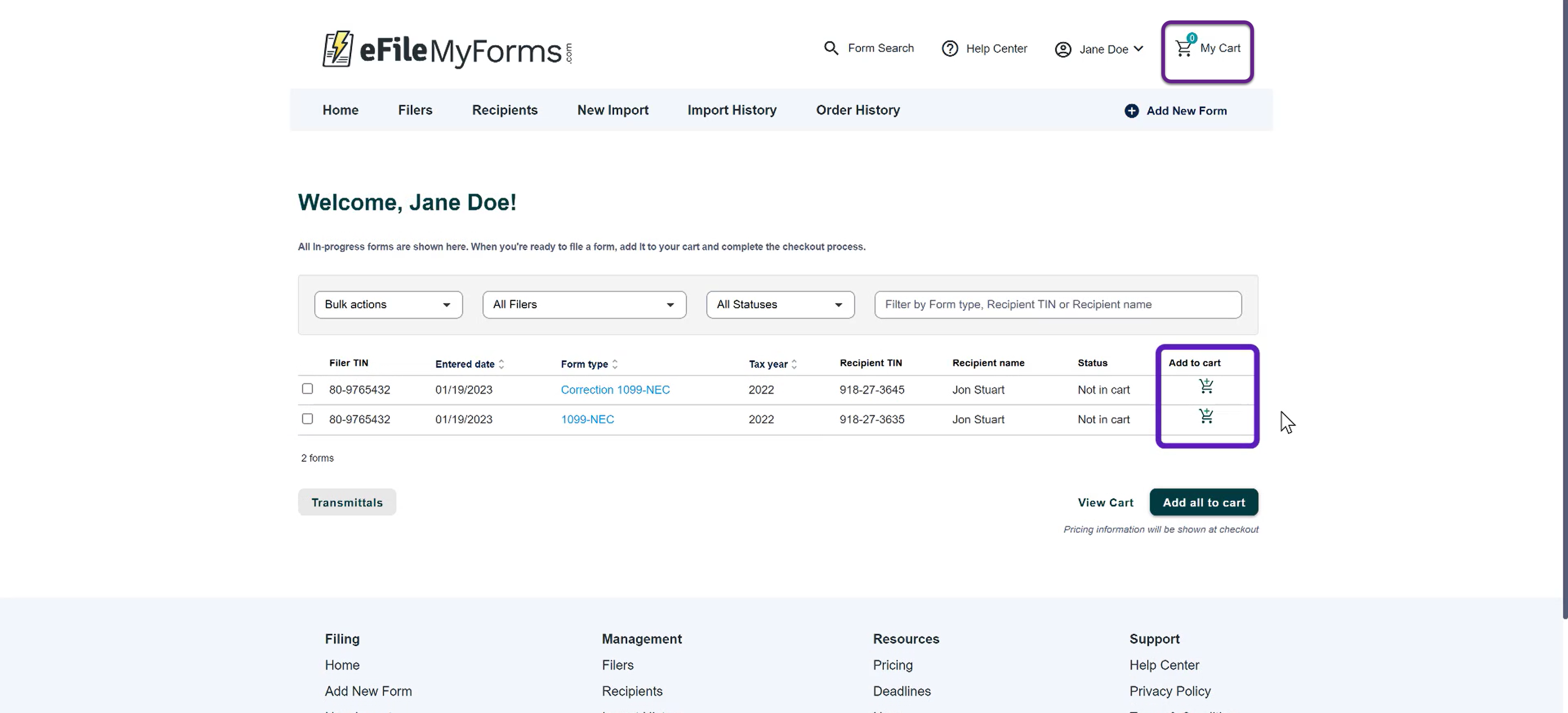Viewport: 1568px width, 713px height.
Task: Select the second-row 1099-NEC checkbox
Action: [x=307, y=419]
